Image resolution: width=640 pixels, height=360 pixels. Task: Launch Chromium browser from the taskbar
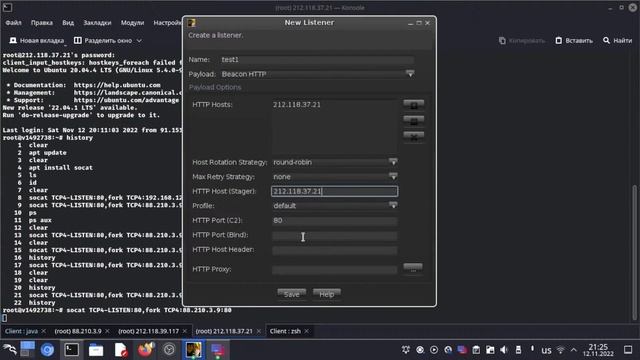(x=47, y=350)
